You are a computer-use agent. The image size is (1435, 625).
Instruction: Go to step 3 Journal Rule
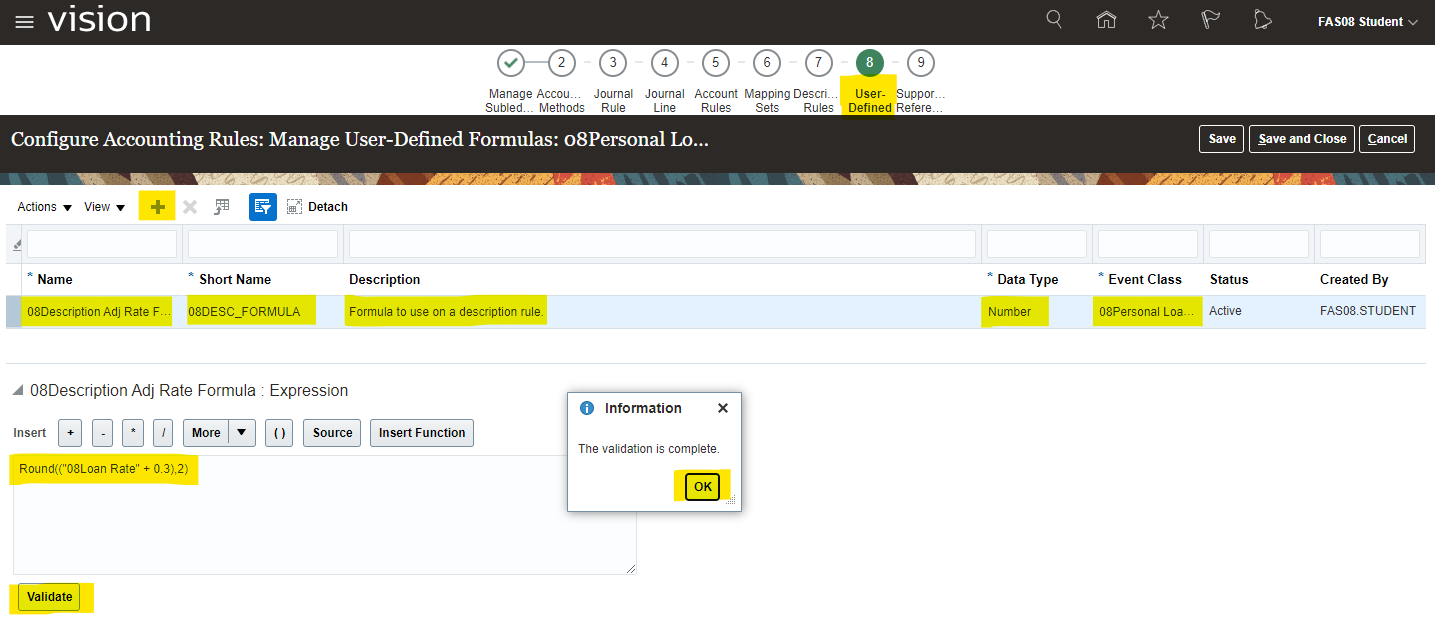(613, 63)
